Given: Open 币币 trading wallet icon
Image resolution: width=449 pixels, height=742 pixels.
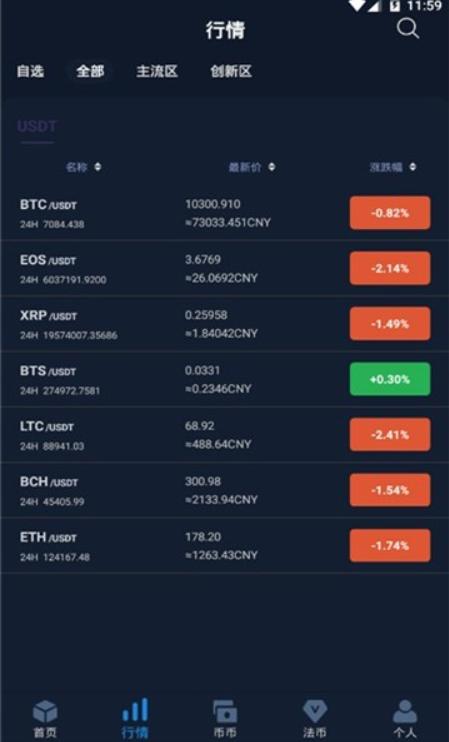Looking at the screenshot, I should (225, 711).
